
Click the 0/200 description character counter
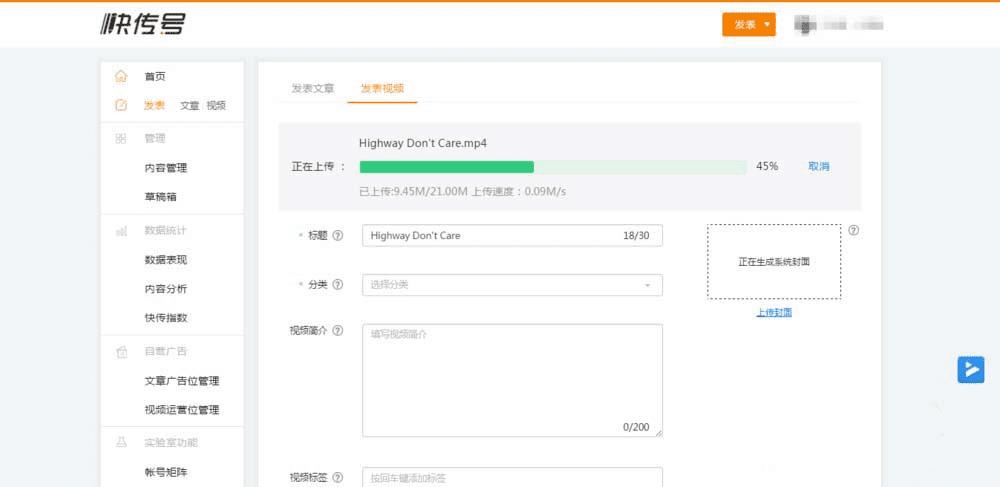636,427
